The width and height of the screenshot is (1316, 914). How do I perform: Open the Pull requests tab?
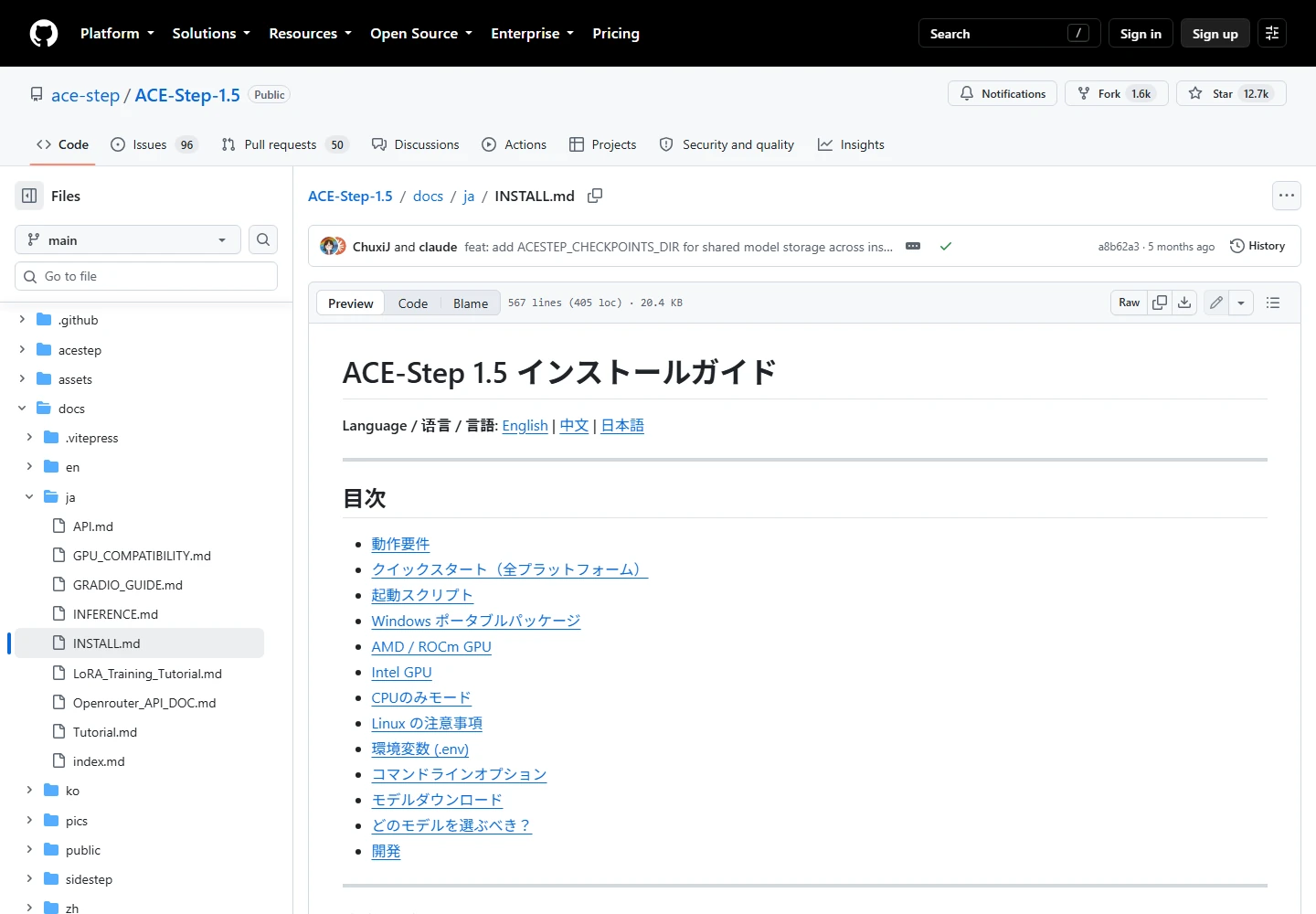click(285, 144)
